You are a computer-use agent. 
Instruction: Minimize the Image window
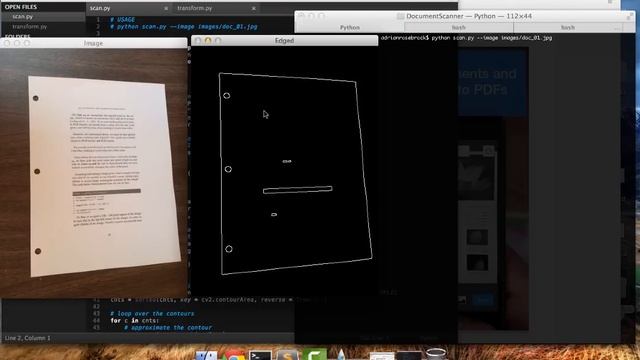(x=17, y=43)
